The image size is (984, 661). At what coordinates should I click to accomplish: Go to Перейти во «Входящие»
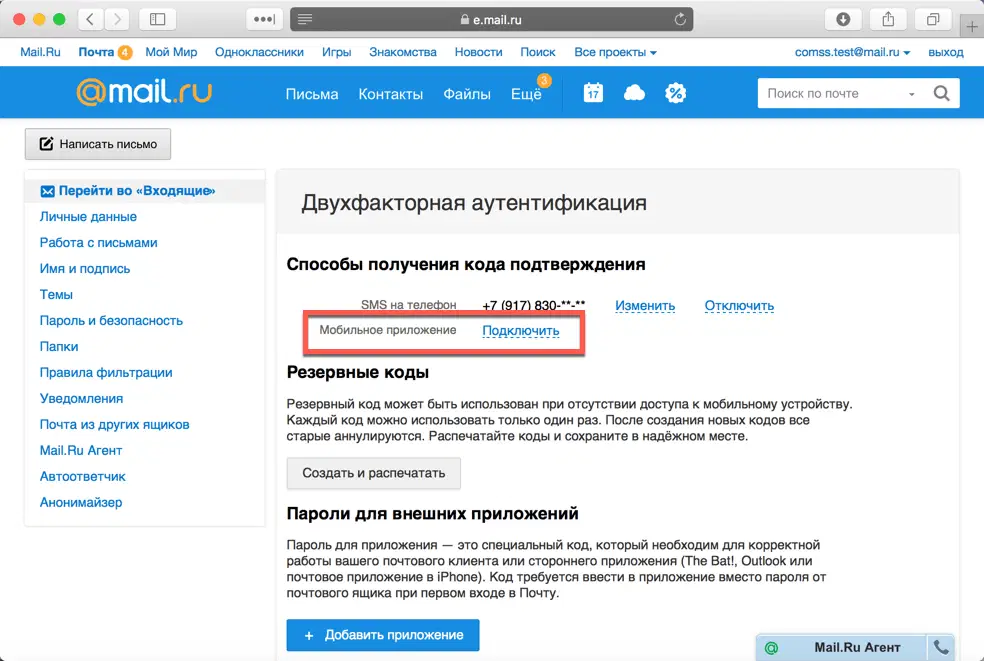coord(137,191)
